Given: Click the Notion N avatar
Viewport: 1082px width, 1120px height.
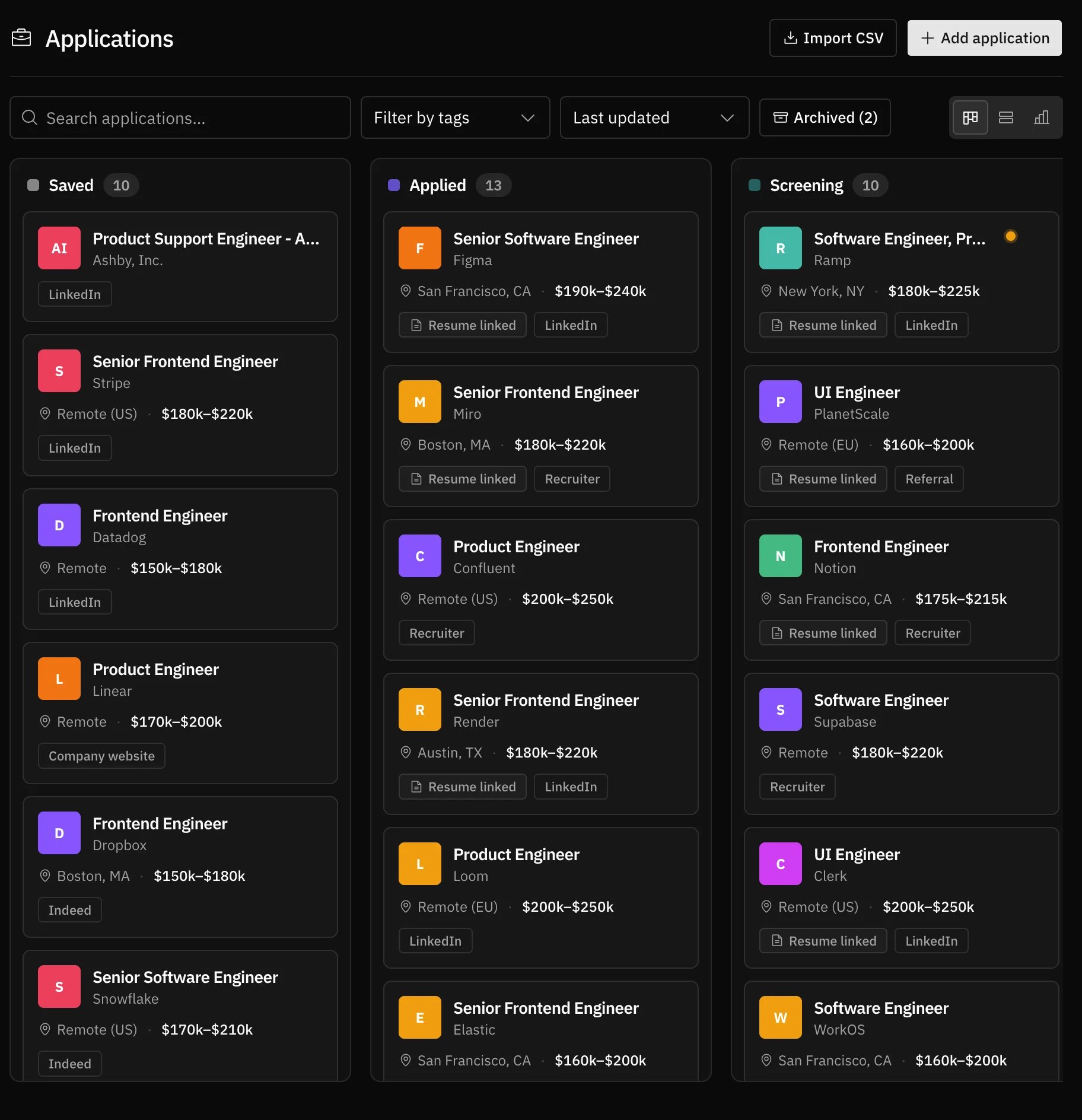Looking at the screenshot, I should pos(781,556).
